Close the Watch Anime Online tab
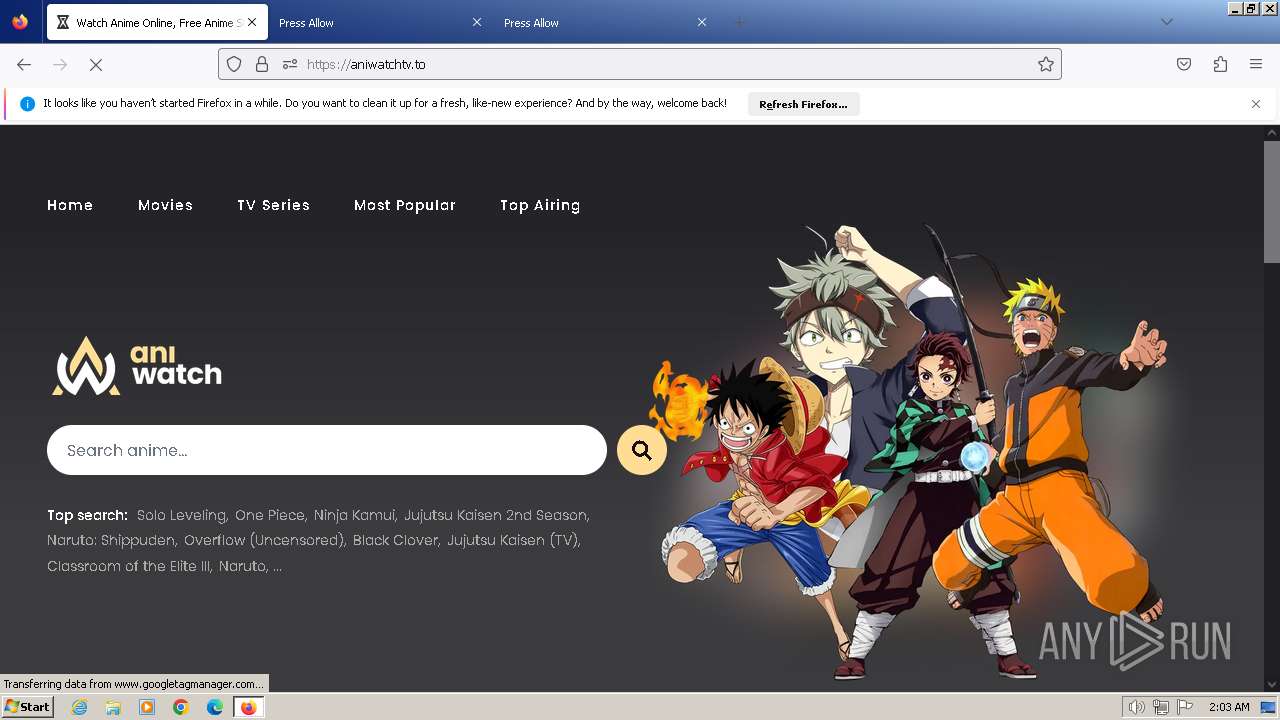 tap(251, 22)
